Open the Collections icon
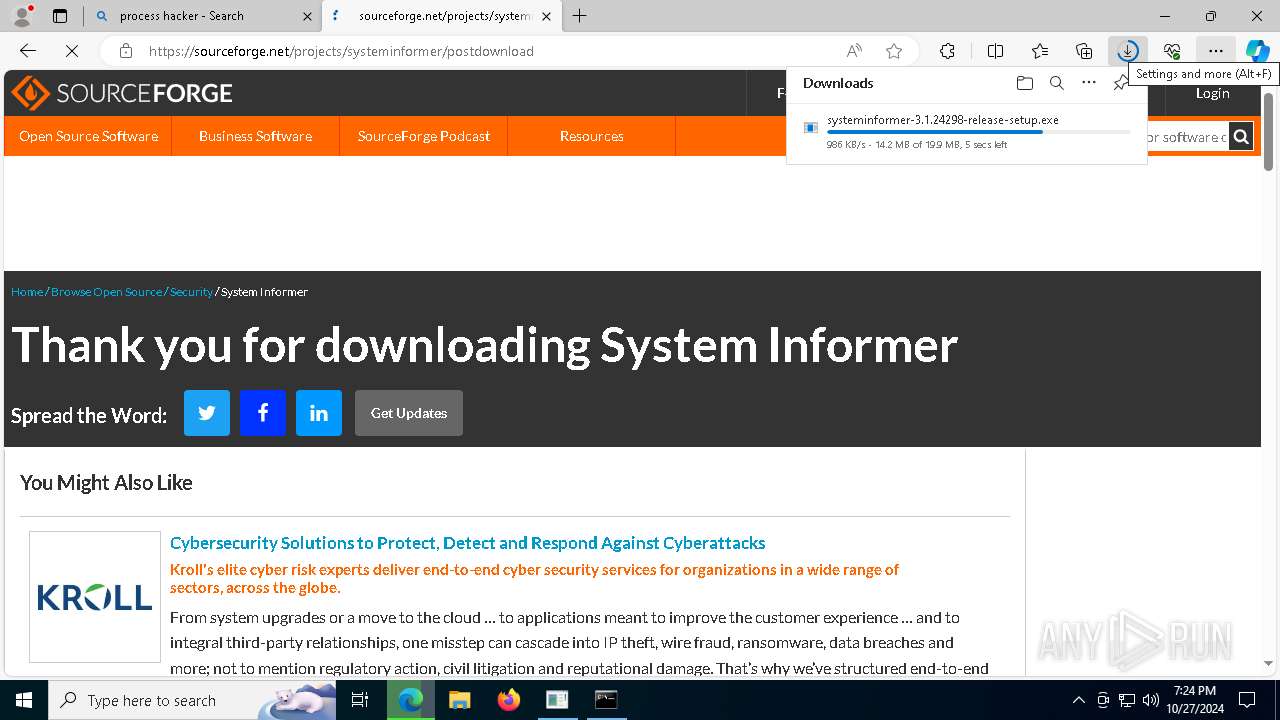The width and height of the screenshot is (1280, 720). click(1084, 51)
